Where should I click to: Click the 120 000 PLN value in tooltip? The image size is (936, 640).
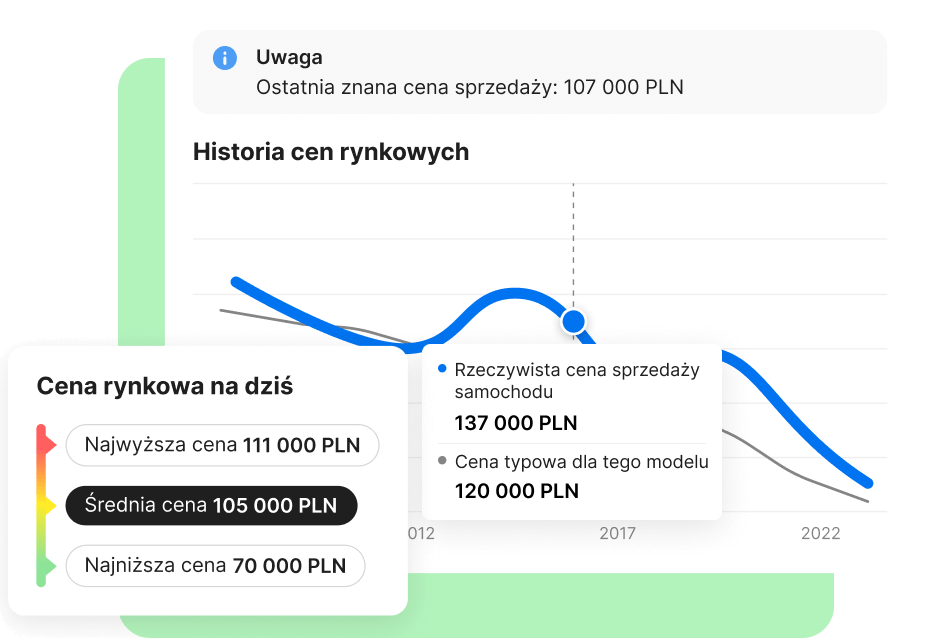[x=516, y=491]
